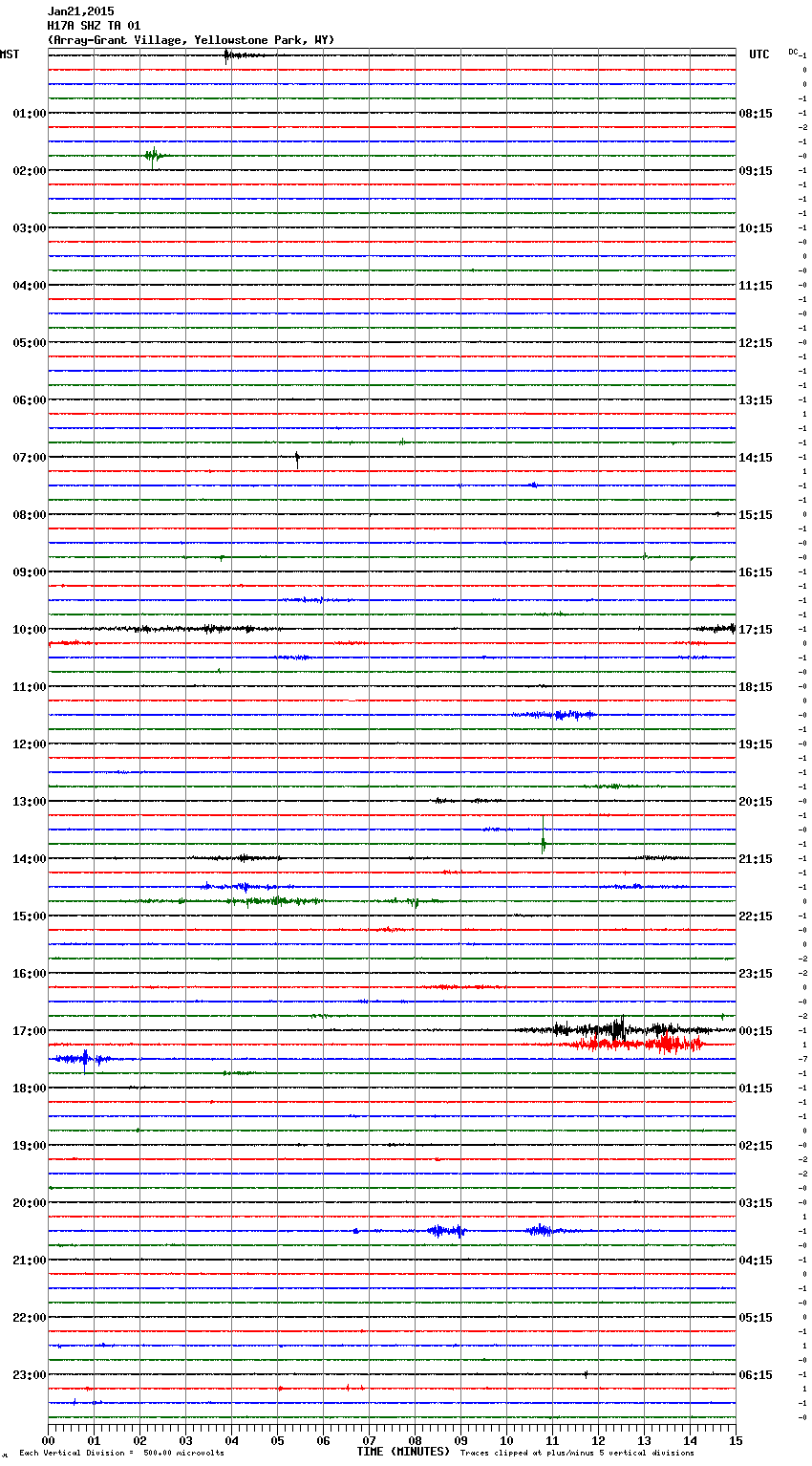Click the 15:00 MST hour label
This screenshot has width=812, height=1466.
[x=30, y=916]
